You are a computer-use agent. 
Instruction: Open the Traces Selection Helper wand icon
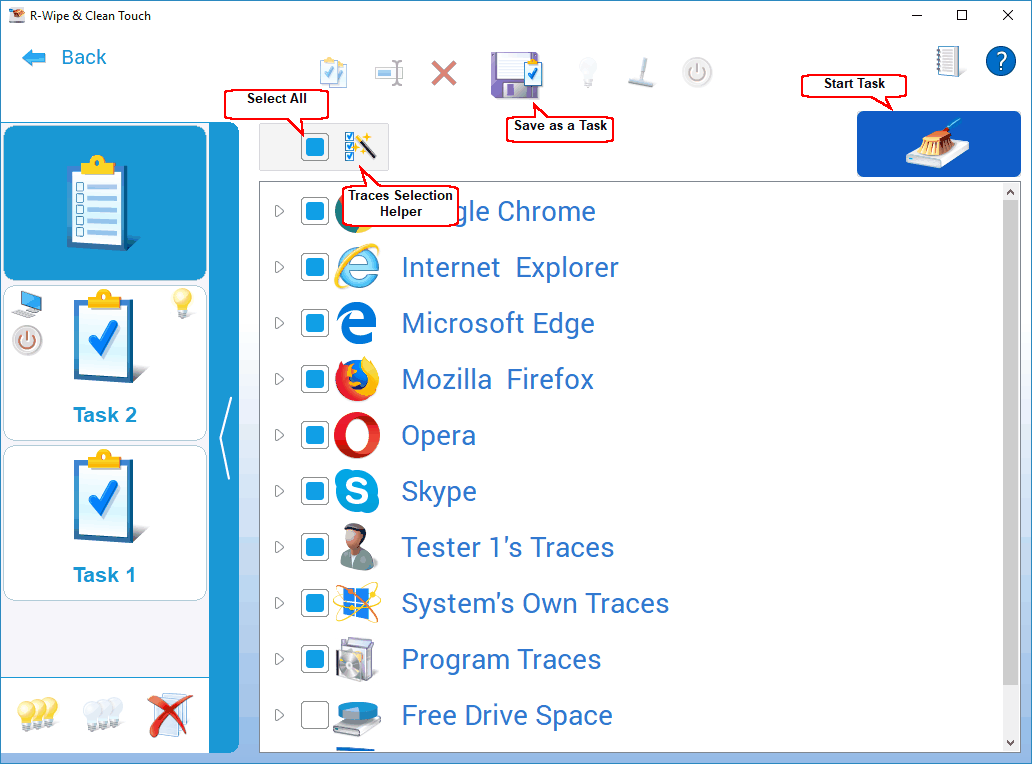pos(360,146)
